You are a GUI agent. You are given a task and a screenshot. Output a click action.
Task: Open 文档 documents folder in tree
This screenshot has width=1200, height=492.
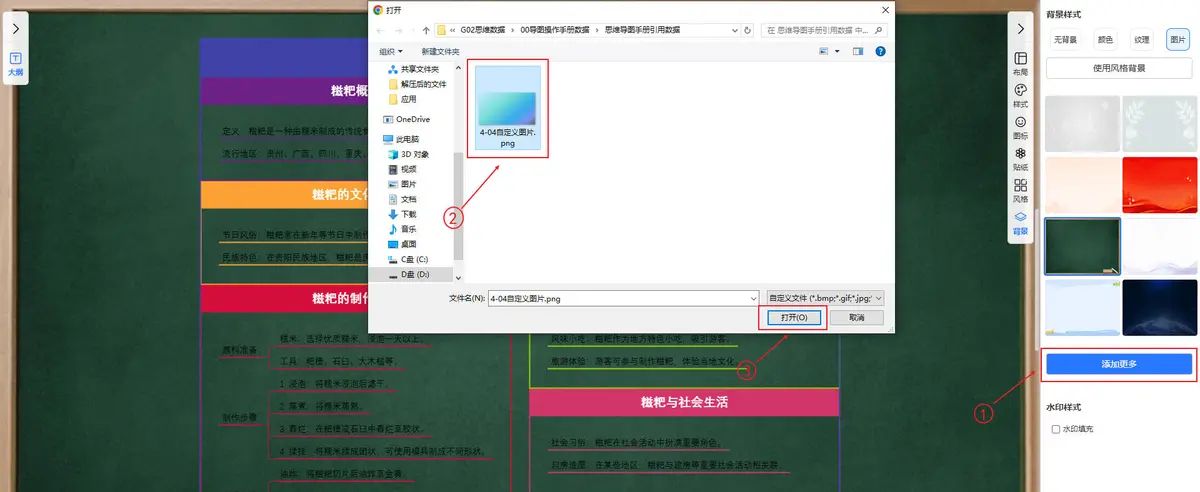[402, 199]
